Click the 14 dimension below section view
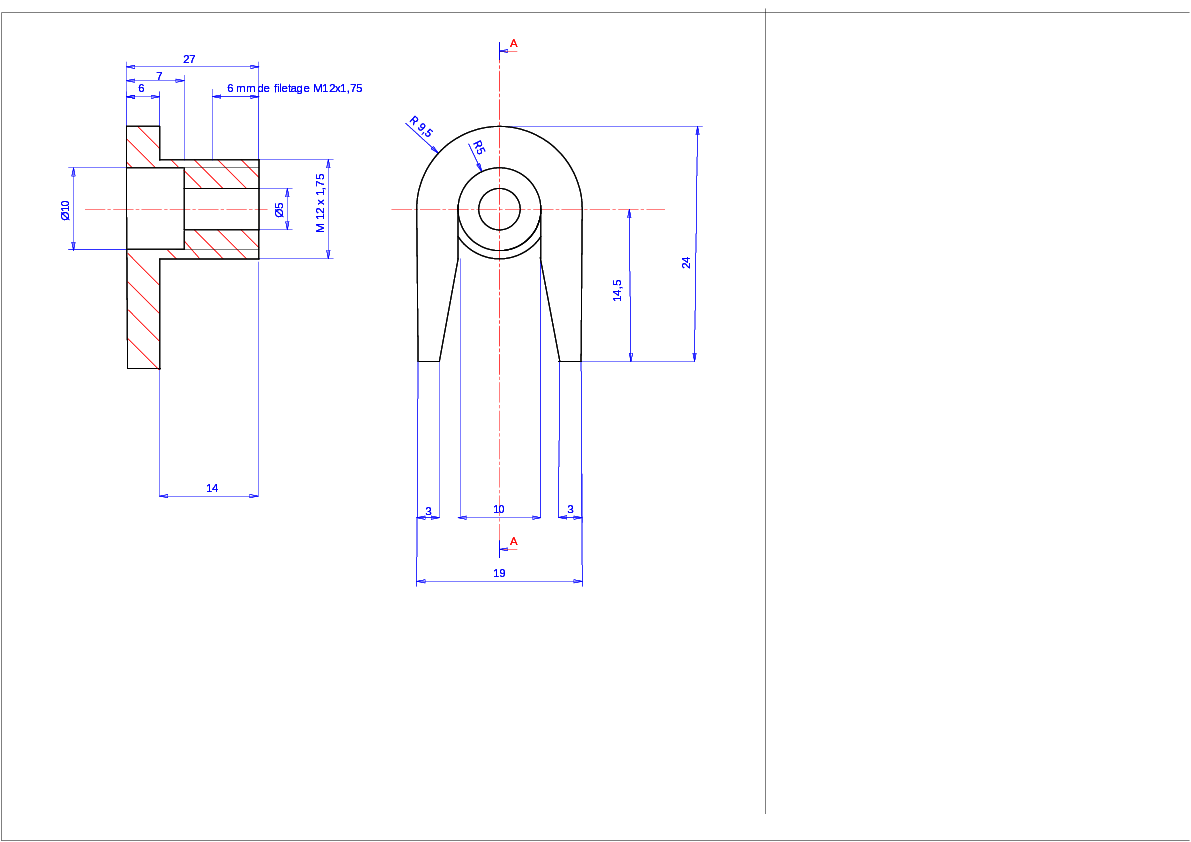The image size is (1191, 842). (x=212, y=488)
